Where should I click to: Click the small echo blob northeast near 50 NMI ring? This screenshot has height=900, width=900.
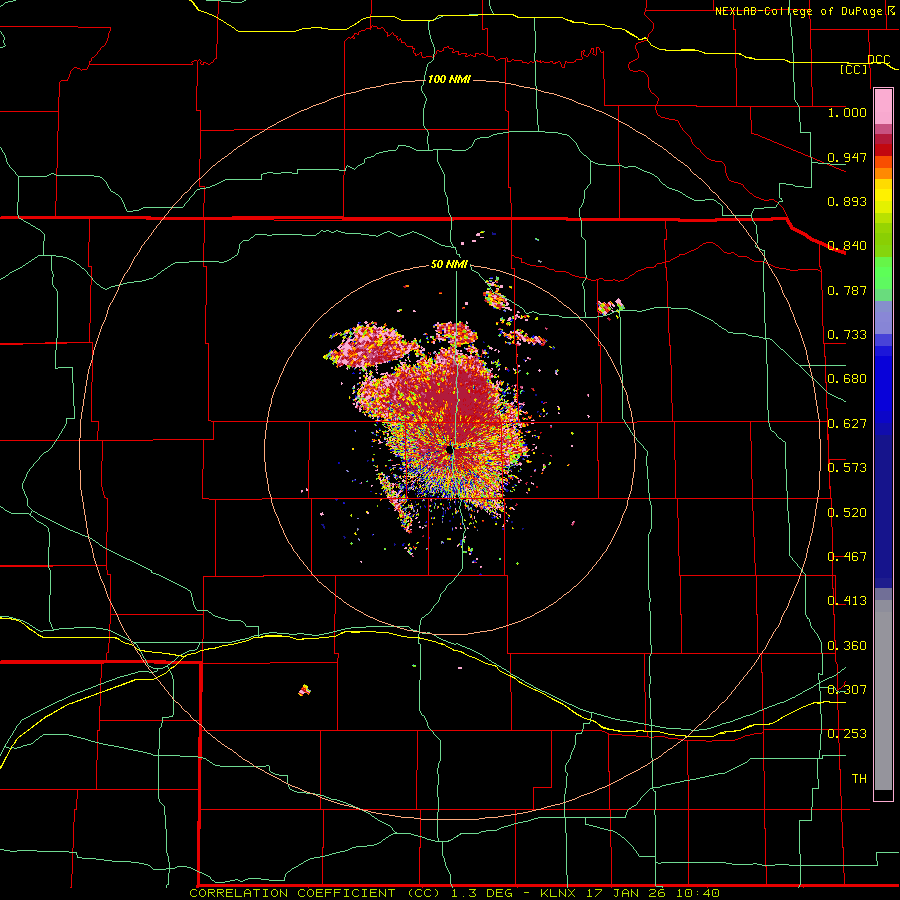tap(610, 307)
